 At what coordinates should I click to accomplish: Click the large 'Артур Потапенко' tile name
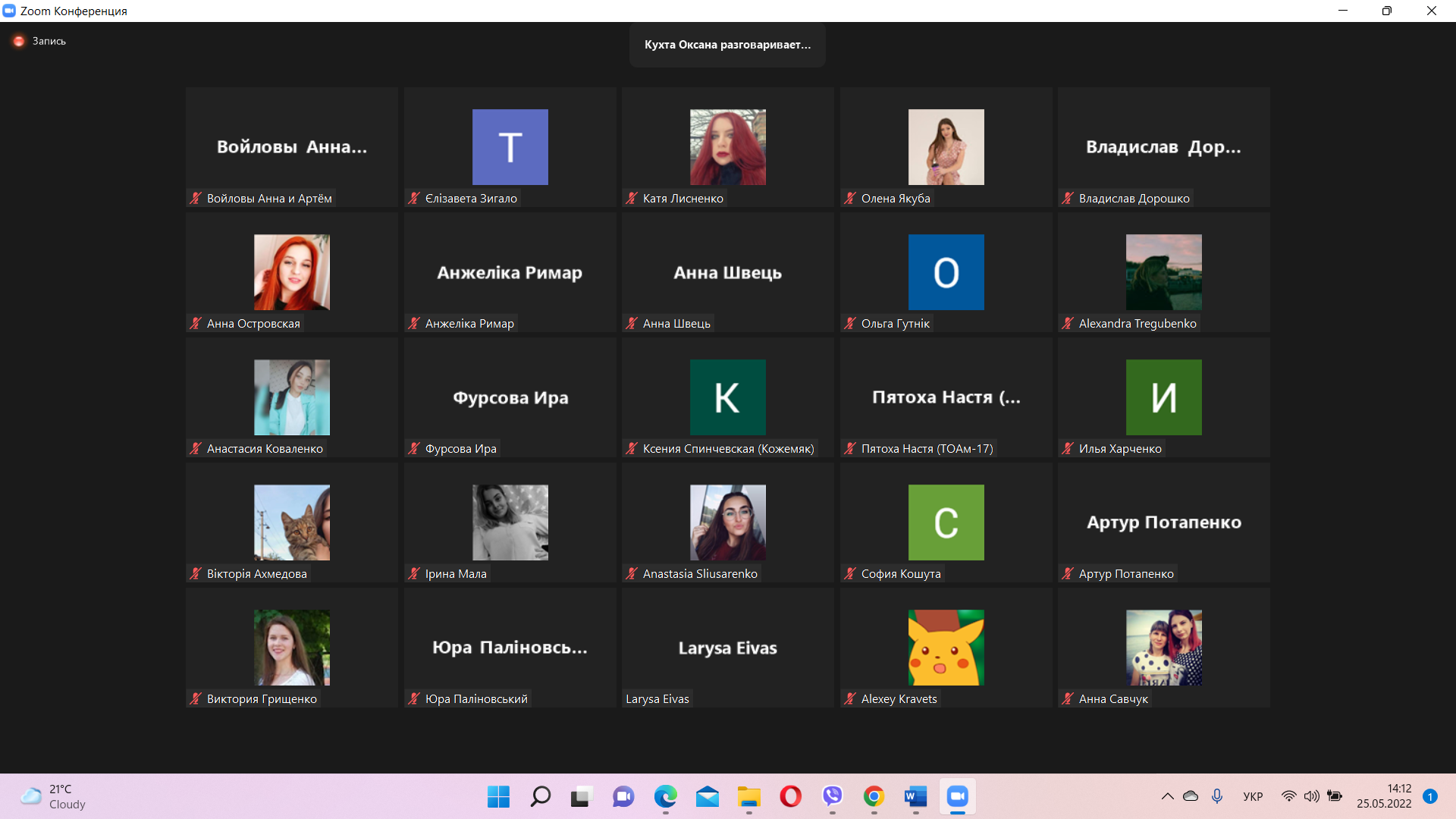coord(1163,522)
